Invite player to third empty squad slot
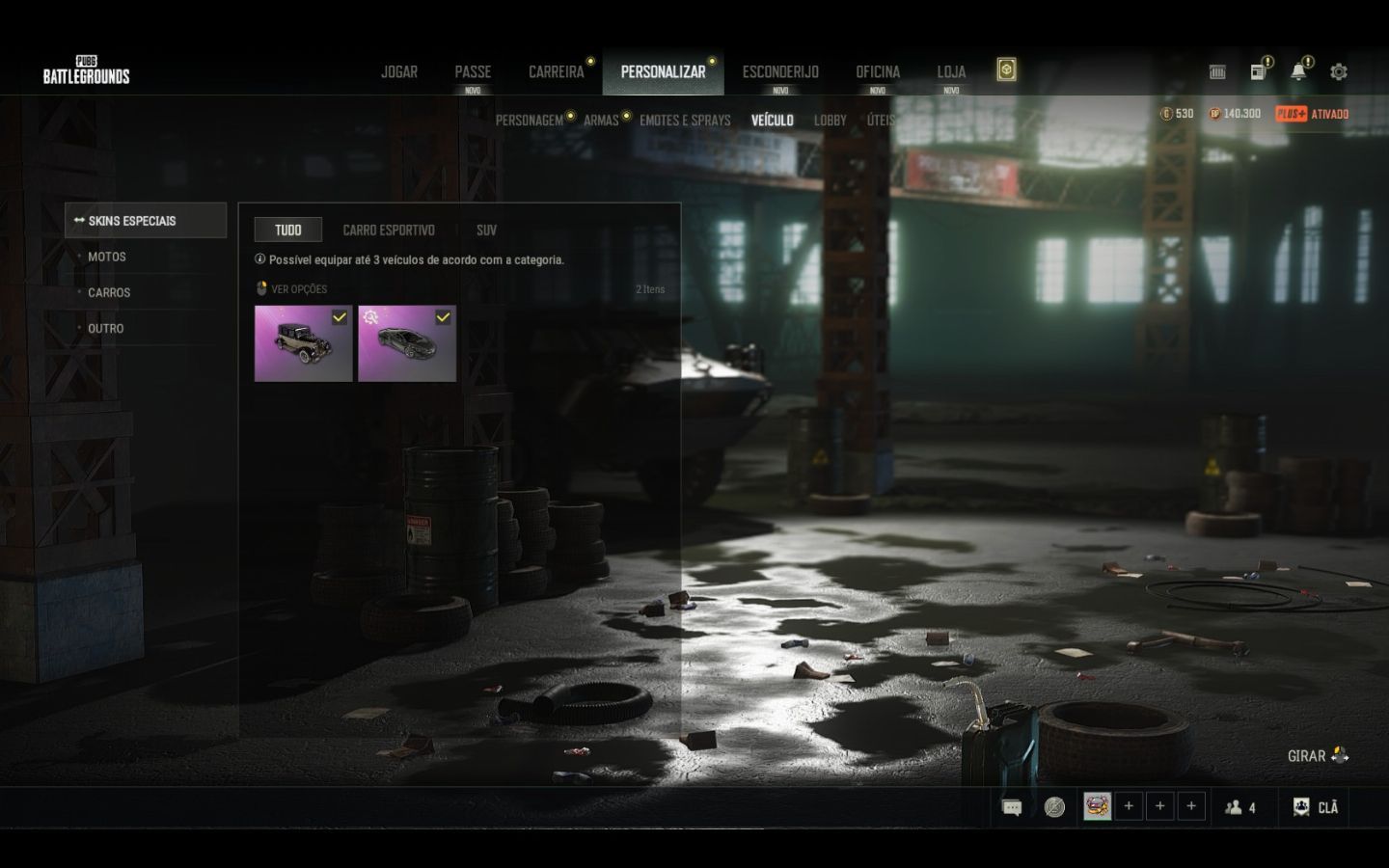Screen dimensions: 1389x868 (1191, 806)
